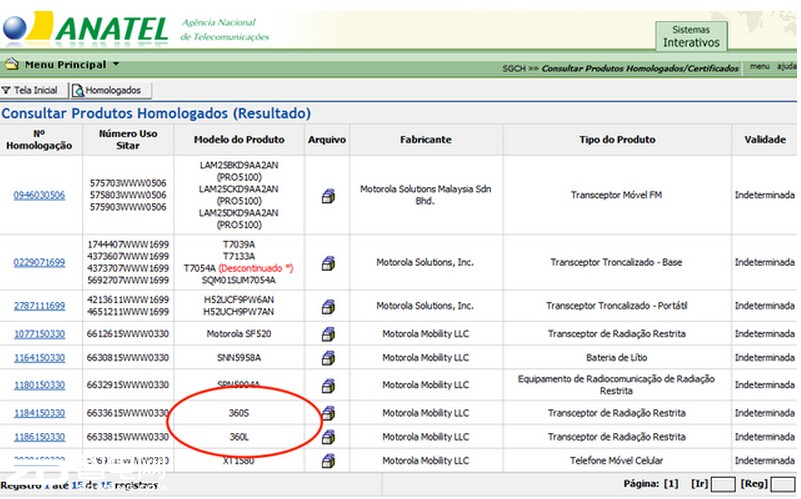The width and height of the screenshot is (801, 499).
Task: Click Sitar number 6630815WWW0330
Action: pos(128,358)
